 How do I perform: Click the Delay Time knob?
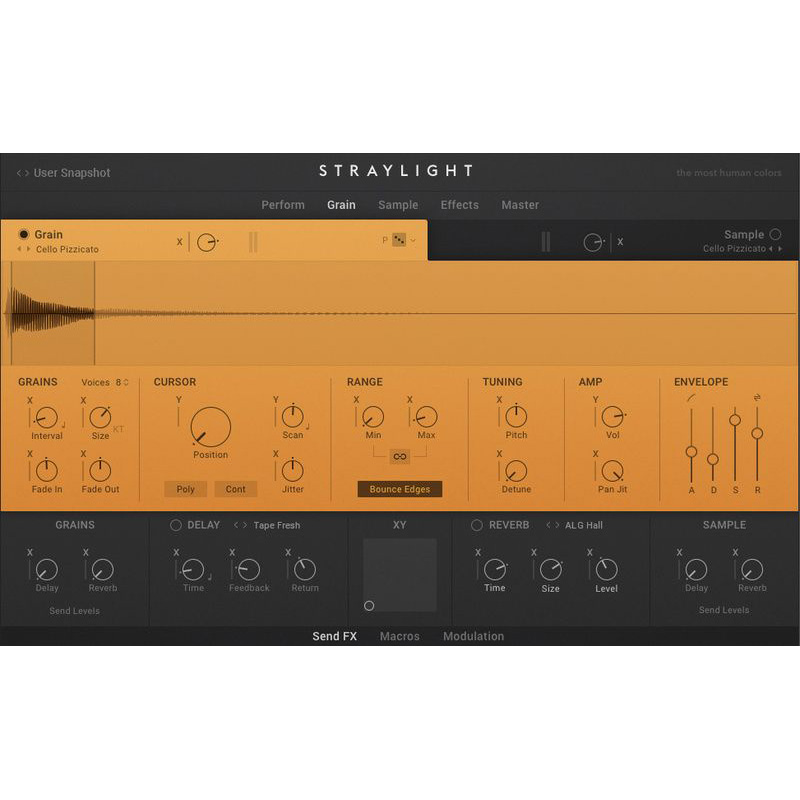point(193,570)
